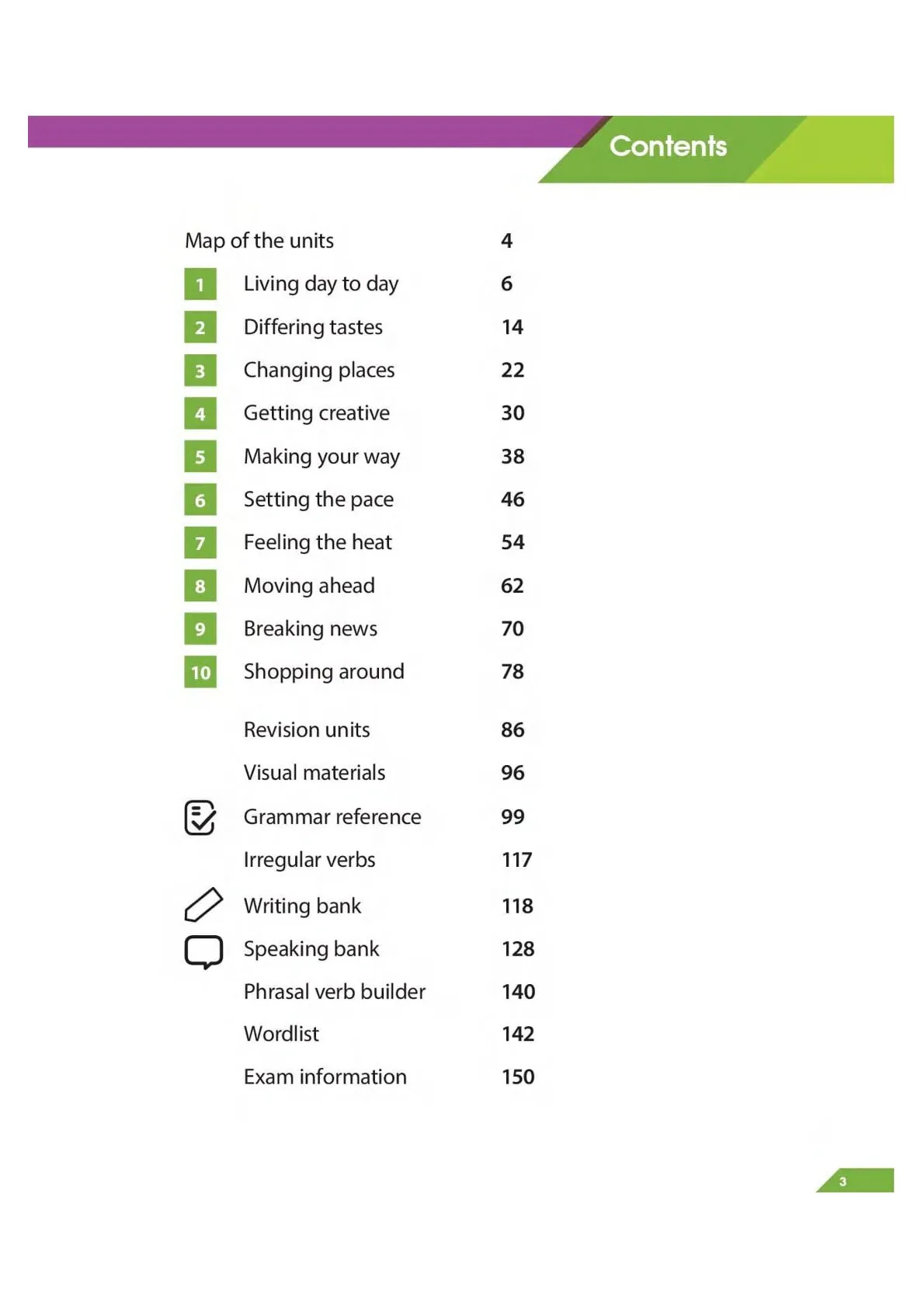Image resolution: width=924 pixels, height=1308 pixels.
Task: Go to Revision units section
Action: pos(307,729)
